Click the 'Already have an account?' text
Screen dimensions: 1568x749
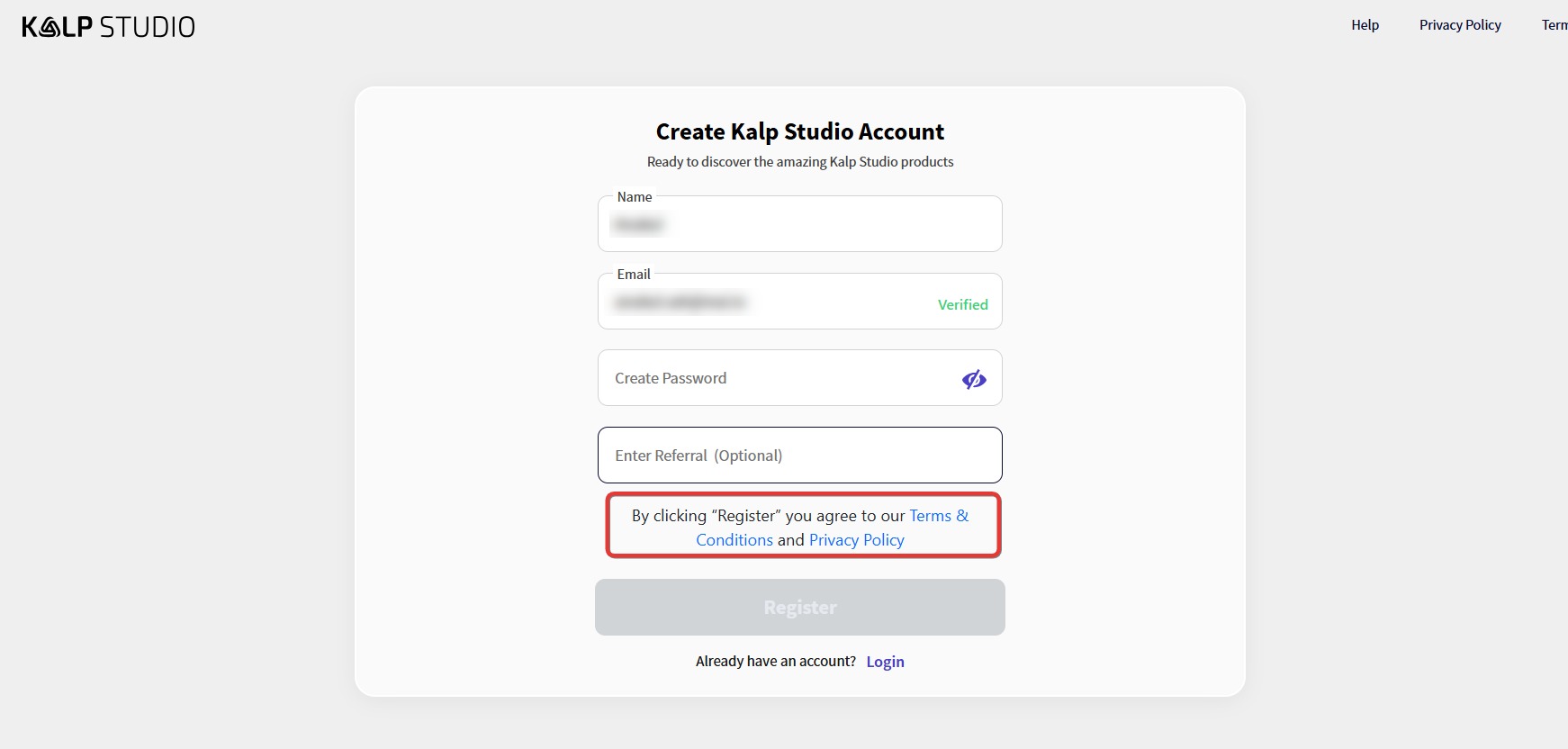[x=775, y=662]
